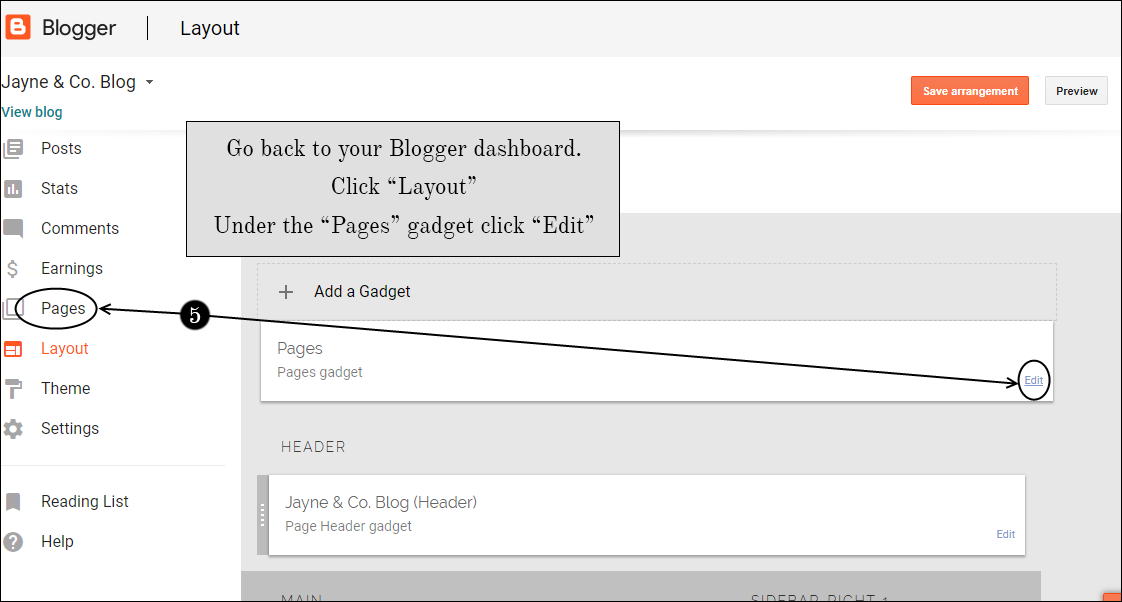The height and width of the screenshot is (602, 1122).
Task: Open View blog link
Action: 31,111
